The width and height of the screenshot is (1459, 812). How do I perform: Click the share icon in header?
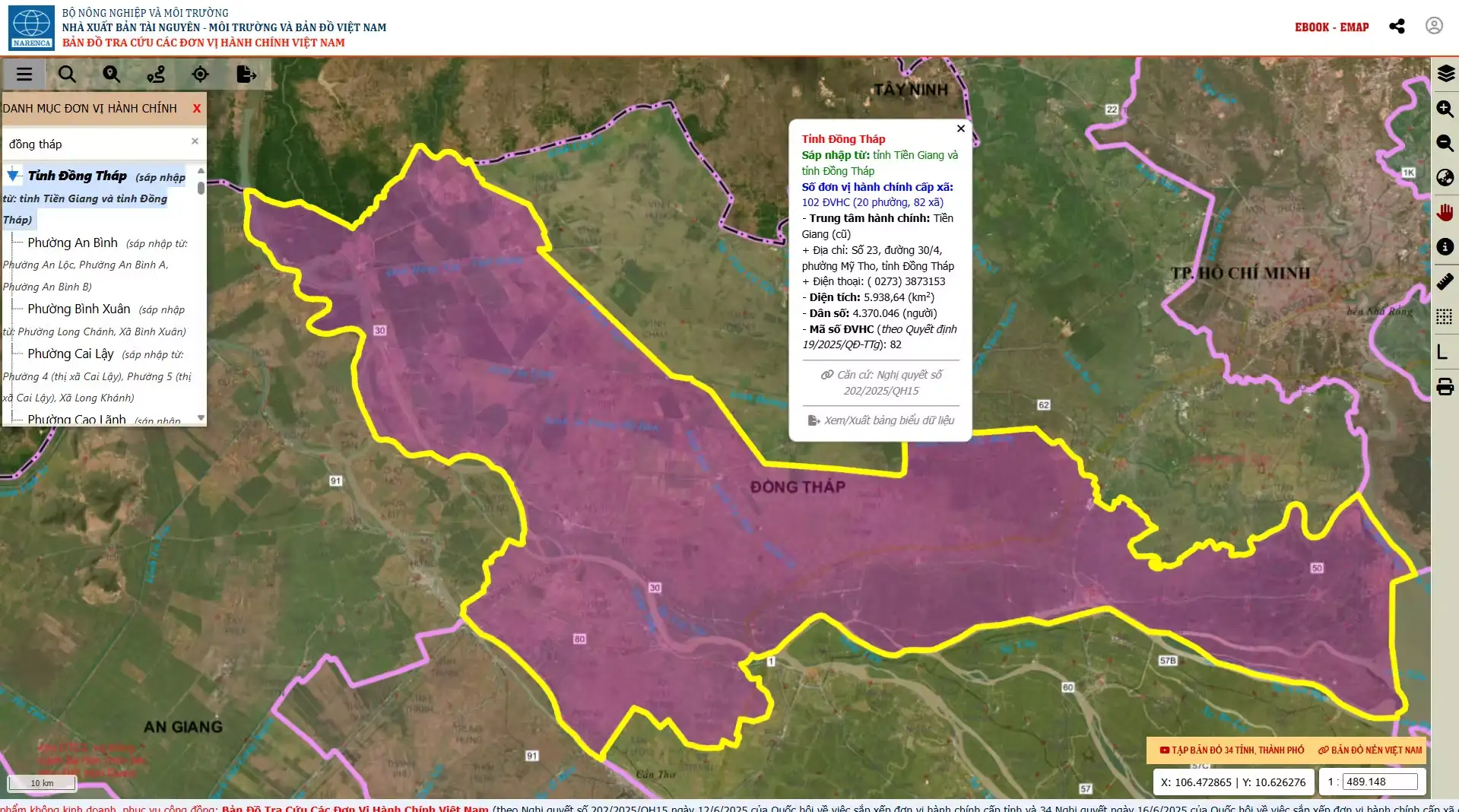click(x=1397, y=27)
